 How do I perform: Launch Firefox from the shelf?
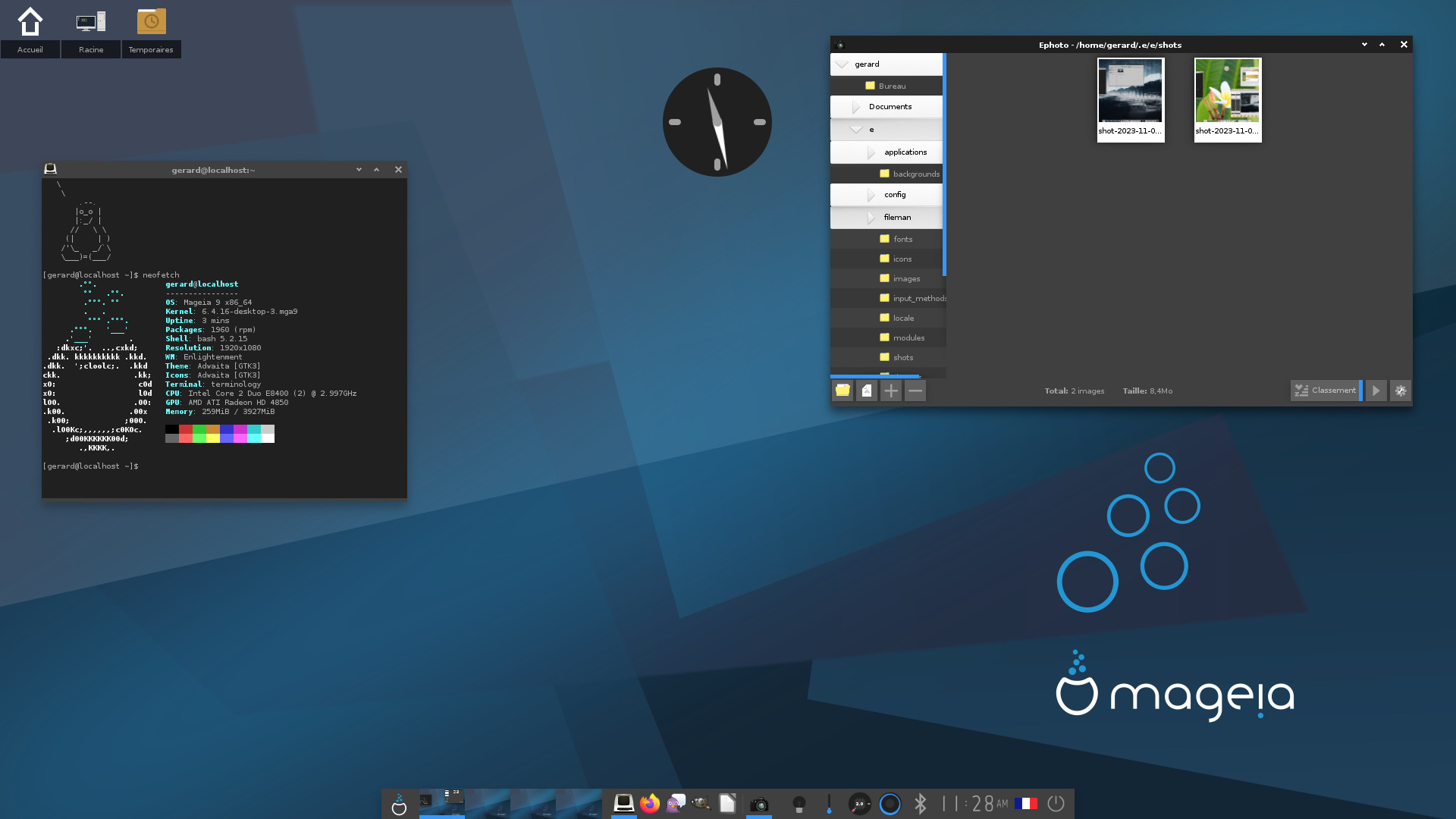tap(650, 803)
